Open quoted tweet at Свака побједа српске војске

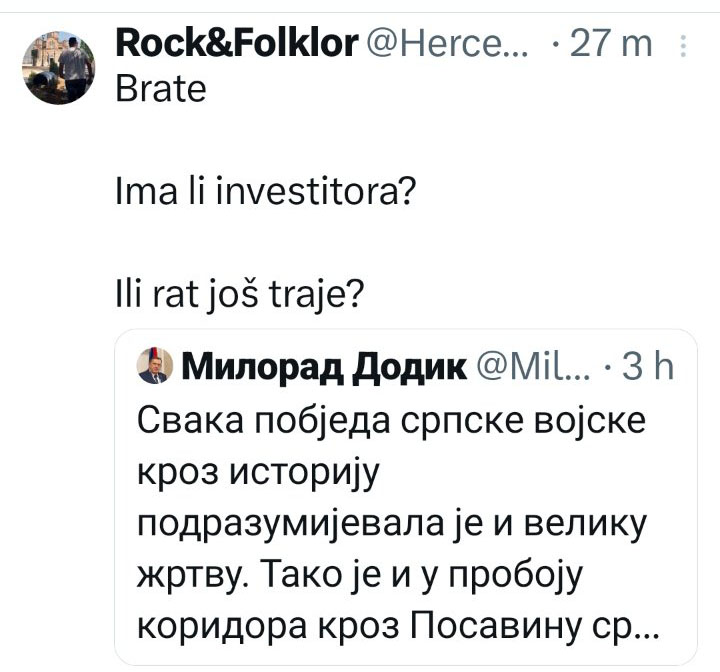391,420
